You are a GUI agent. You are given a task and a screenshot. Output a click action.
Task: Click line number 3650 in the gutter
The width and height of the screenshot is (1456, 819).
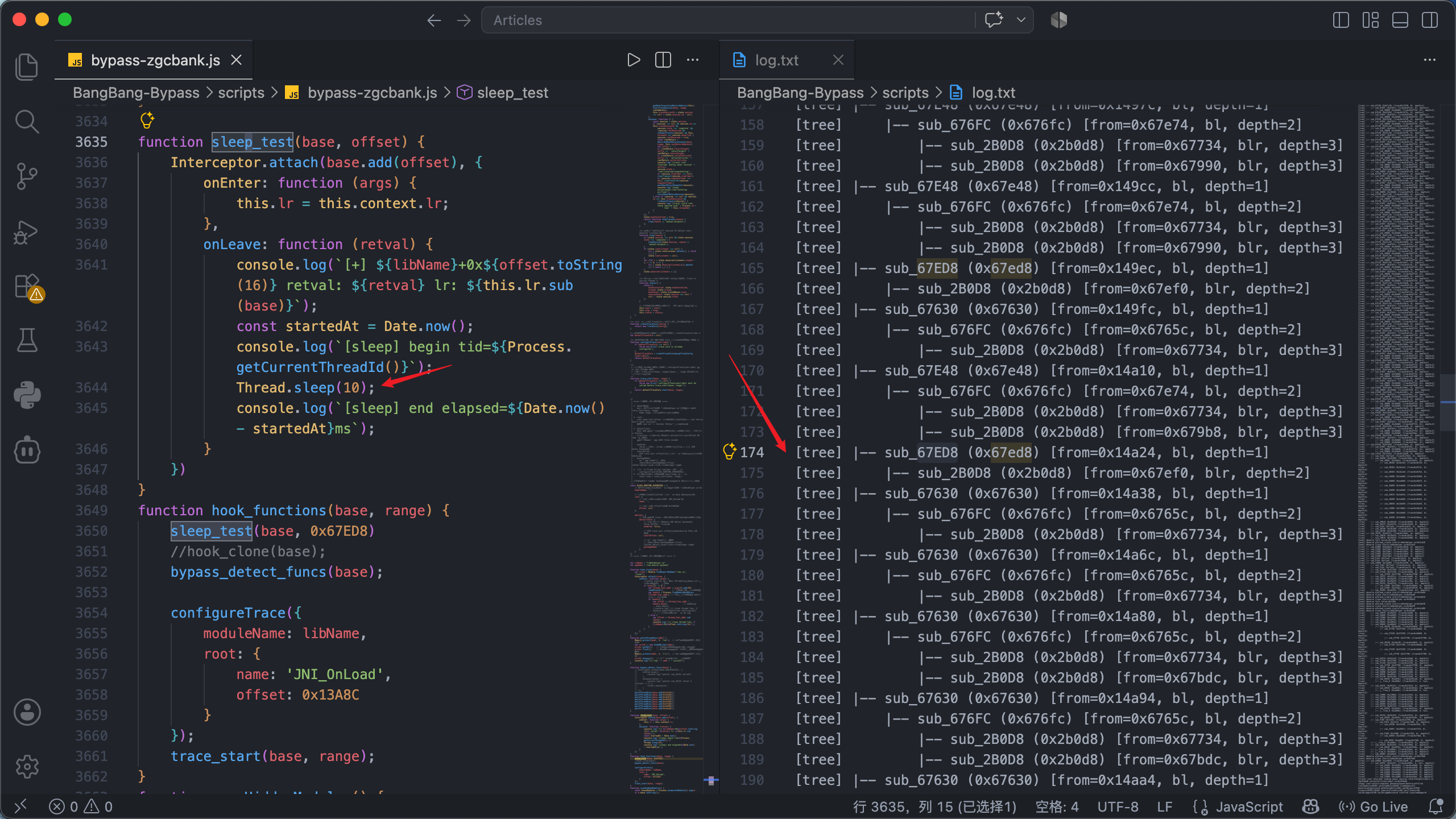point(92,531)
